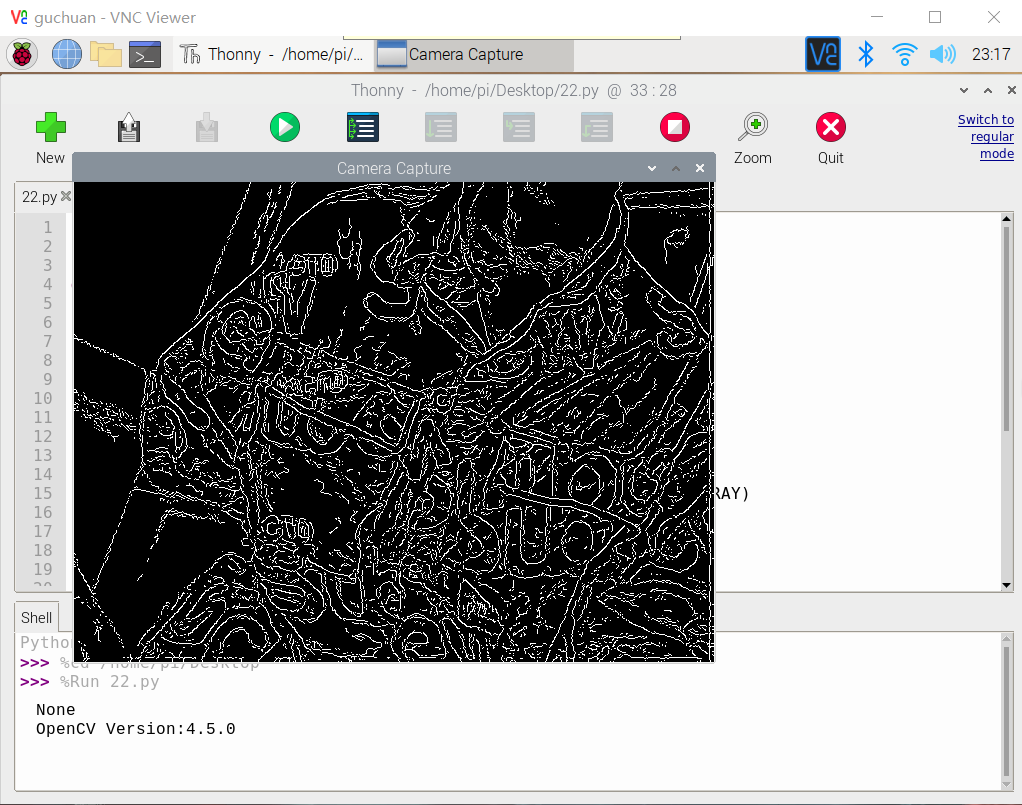1022x805 pixels.
Task: Click line number 15 in the editor gutter
Action: click(x=43, y=493)
